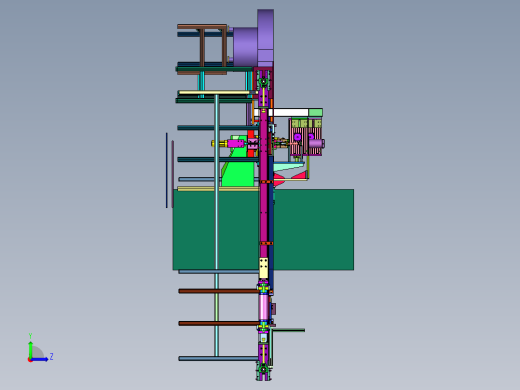Select the pink finned motor assembly
This screenshot has height=390, width=520.
coord(306,137)
